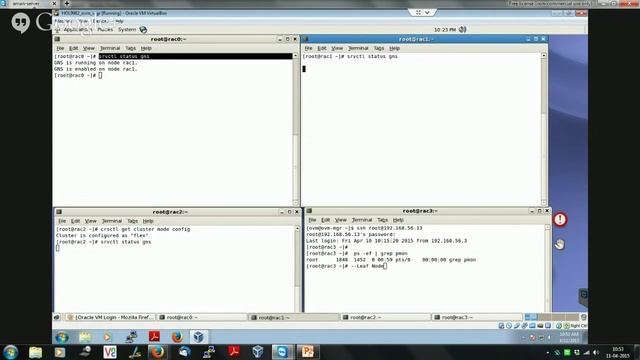Click the GNOME panel volume speaker icon
The width and height of the screenshot is (640, 360).
462,29
